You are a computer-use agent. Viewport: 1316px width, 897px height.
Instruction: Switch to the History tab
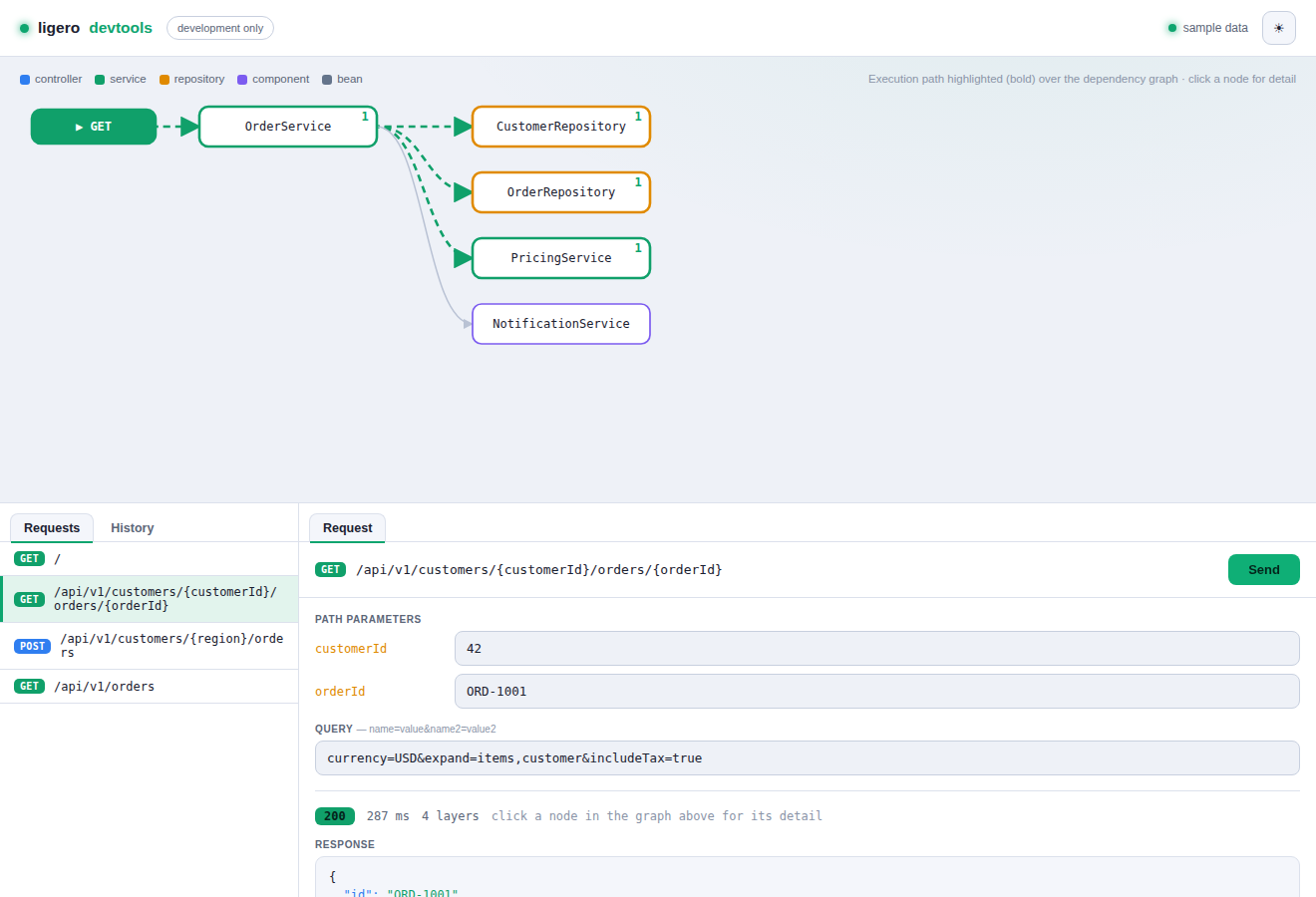click(x=133, y=528)
